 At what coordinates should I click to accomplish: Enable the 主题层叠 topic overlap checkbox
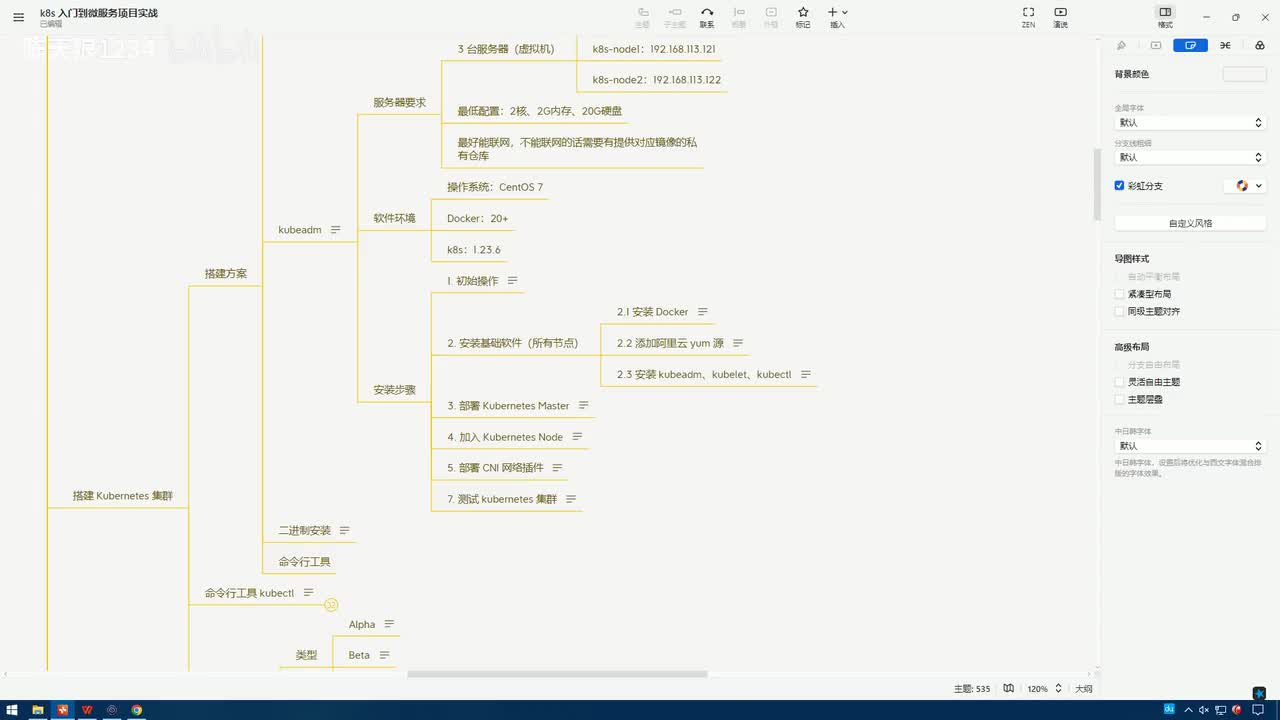[1120, 399]
